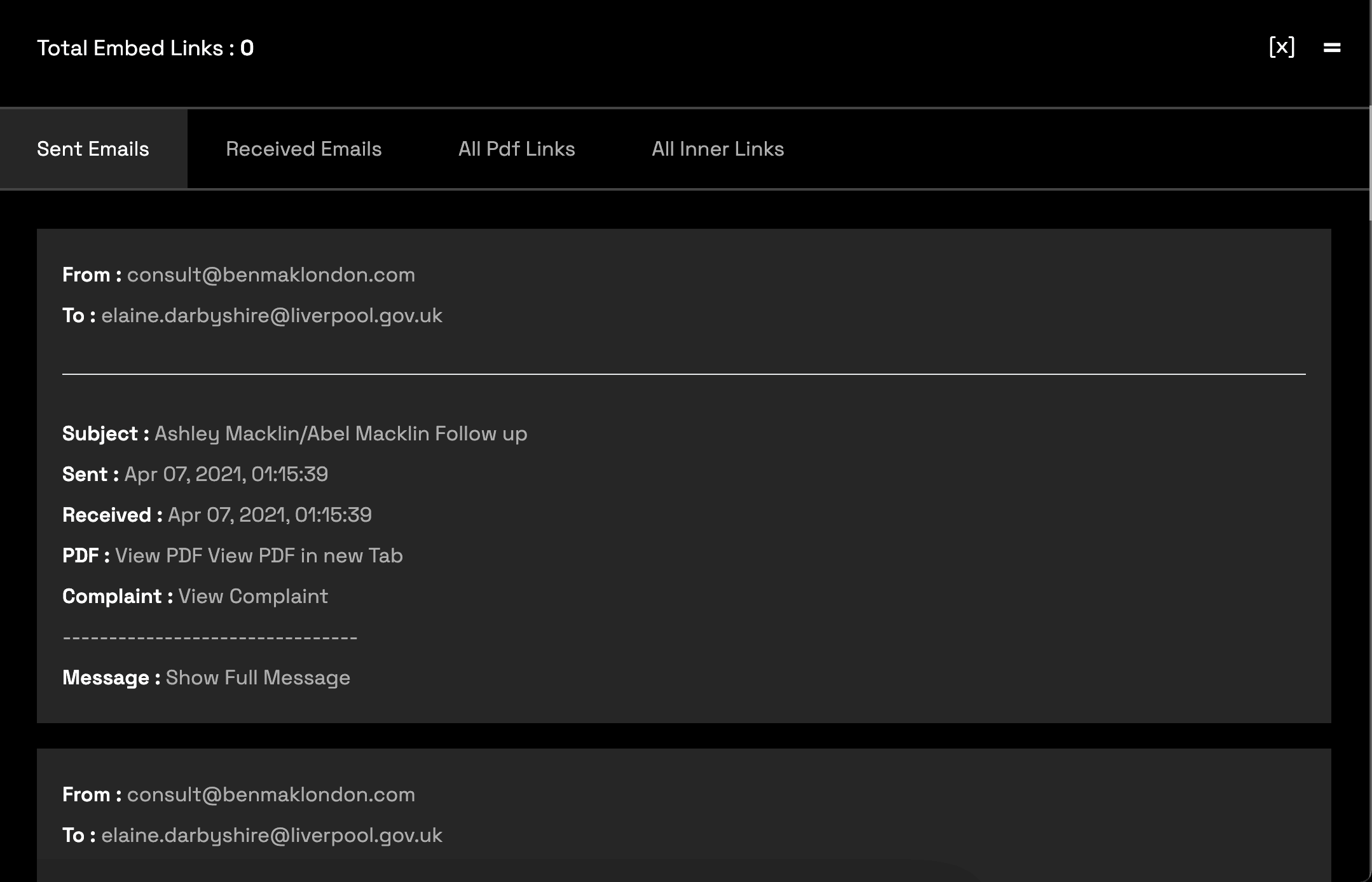Select the All Pdf Links tab
Image resolution: width=1372 pixels, height=882 pixels.
(516, 149)
